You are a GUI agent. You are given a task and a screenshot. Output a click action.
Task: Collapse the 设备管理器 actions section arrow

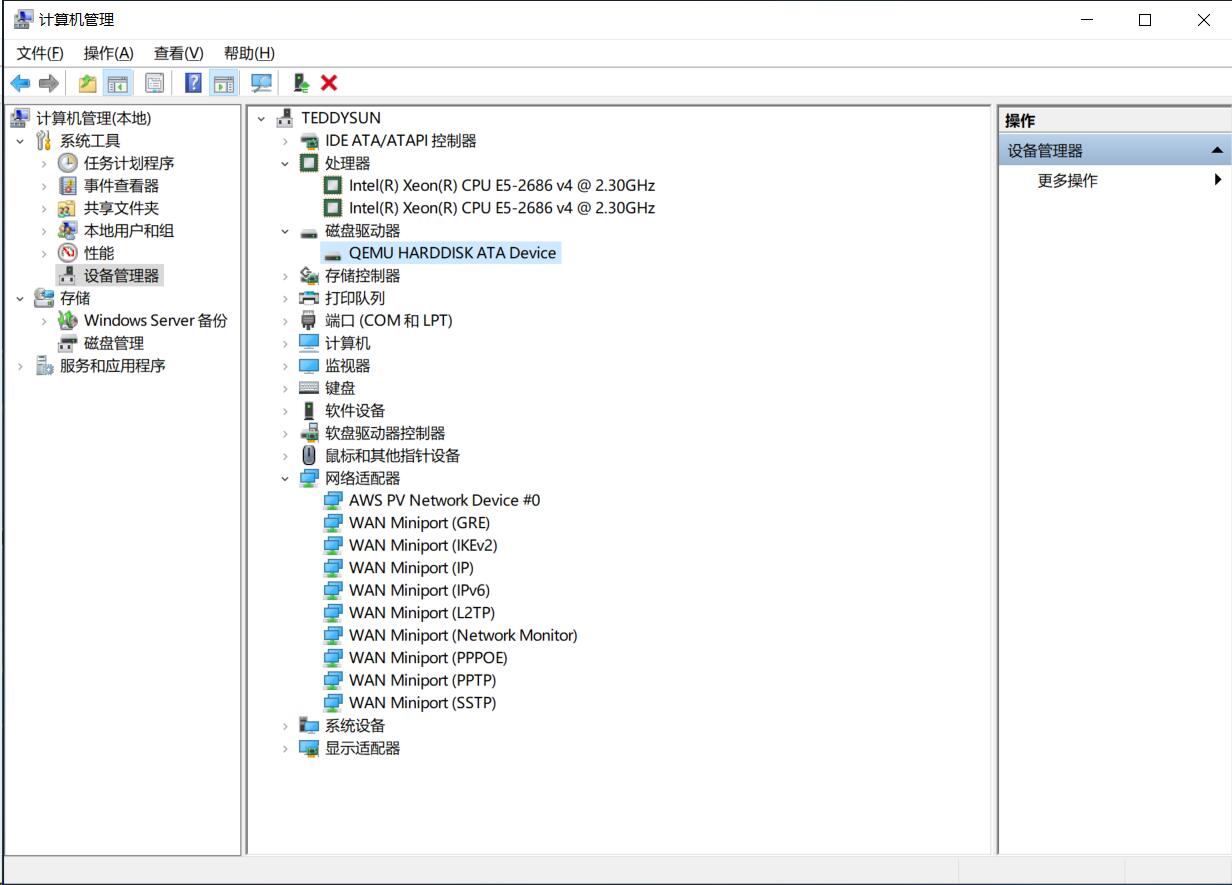tap(1216, 151)
